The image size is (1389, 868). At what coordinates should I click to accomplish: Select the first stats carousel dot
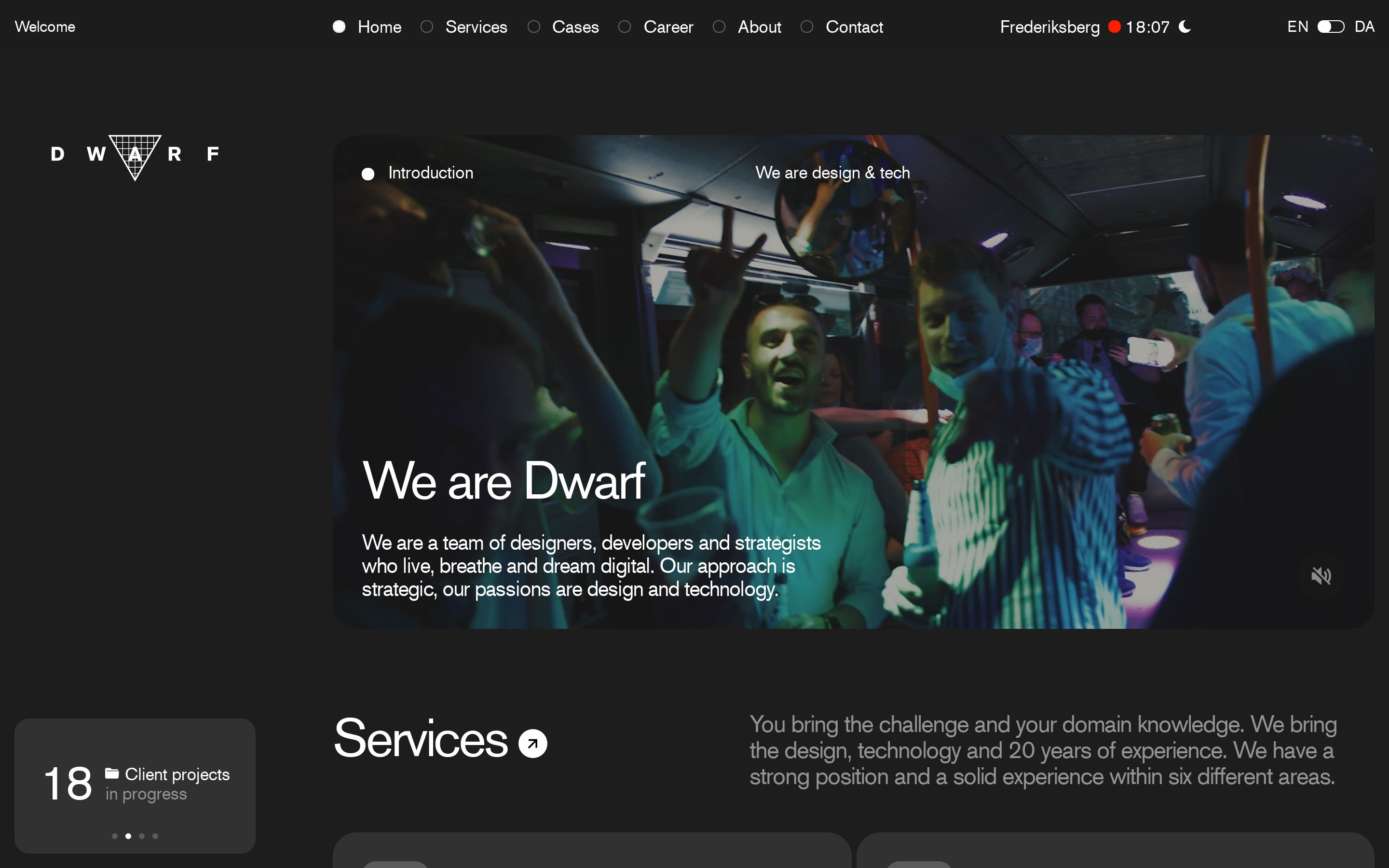click(115, 836)
